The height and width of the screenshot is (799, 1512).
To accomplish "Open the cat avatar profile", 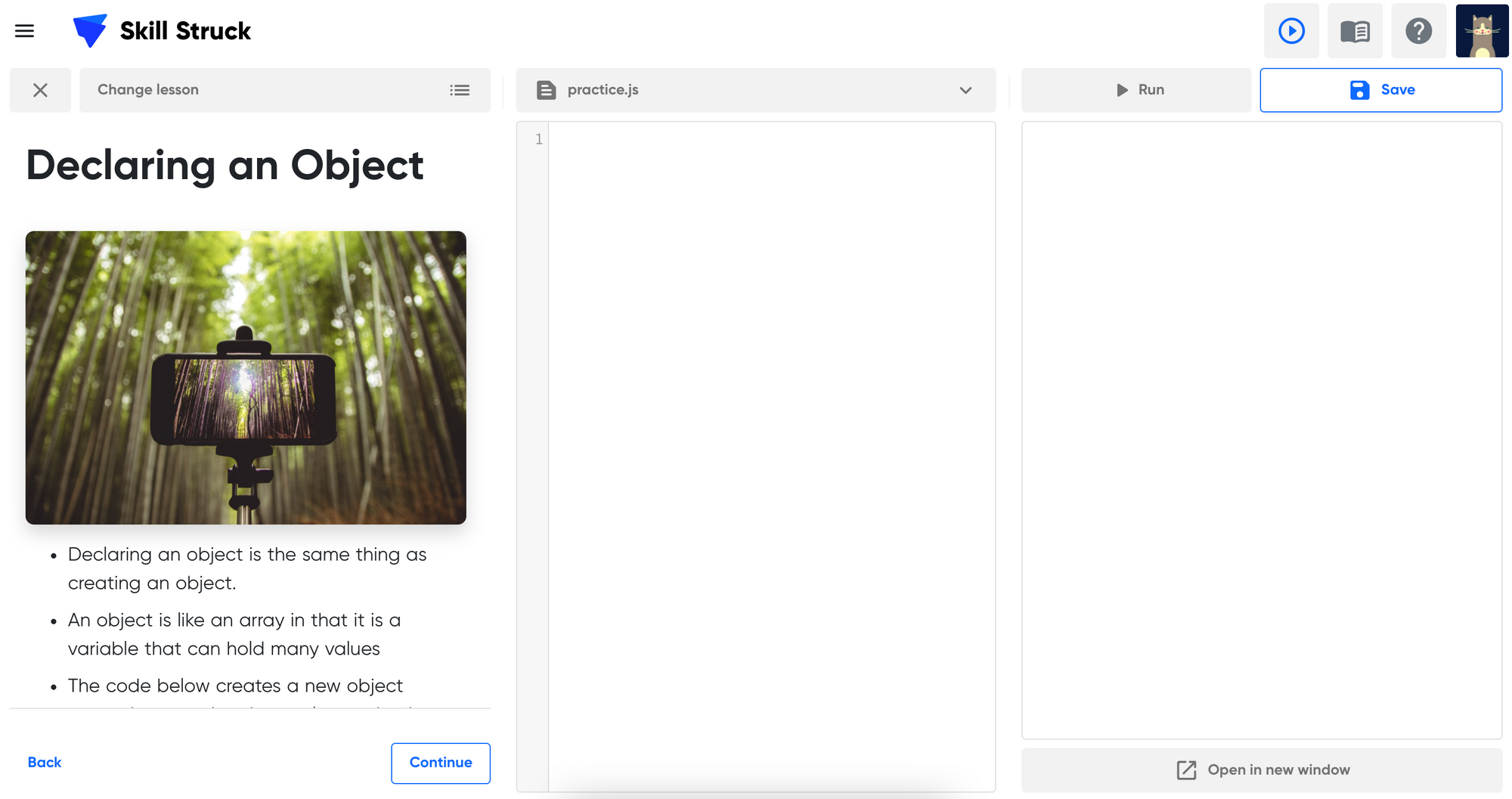I will [1482, 31].
